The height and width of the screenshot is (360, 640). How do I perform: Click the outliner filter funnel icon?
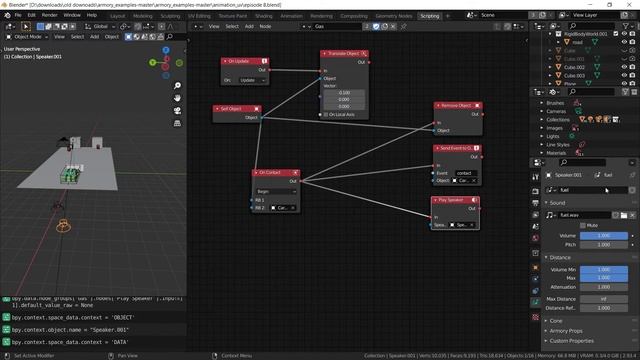[626, 26]
